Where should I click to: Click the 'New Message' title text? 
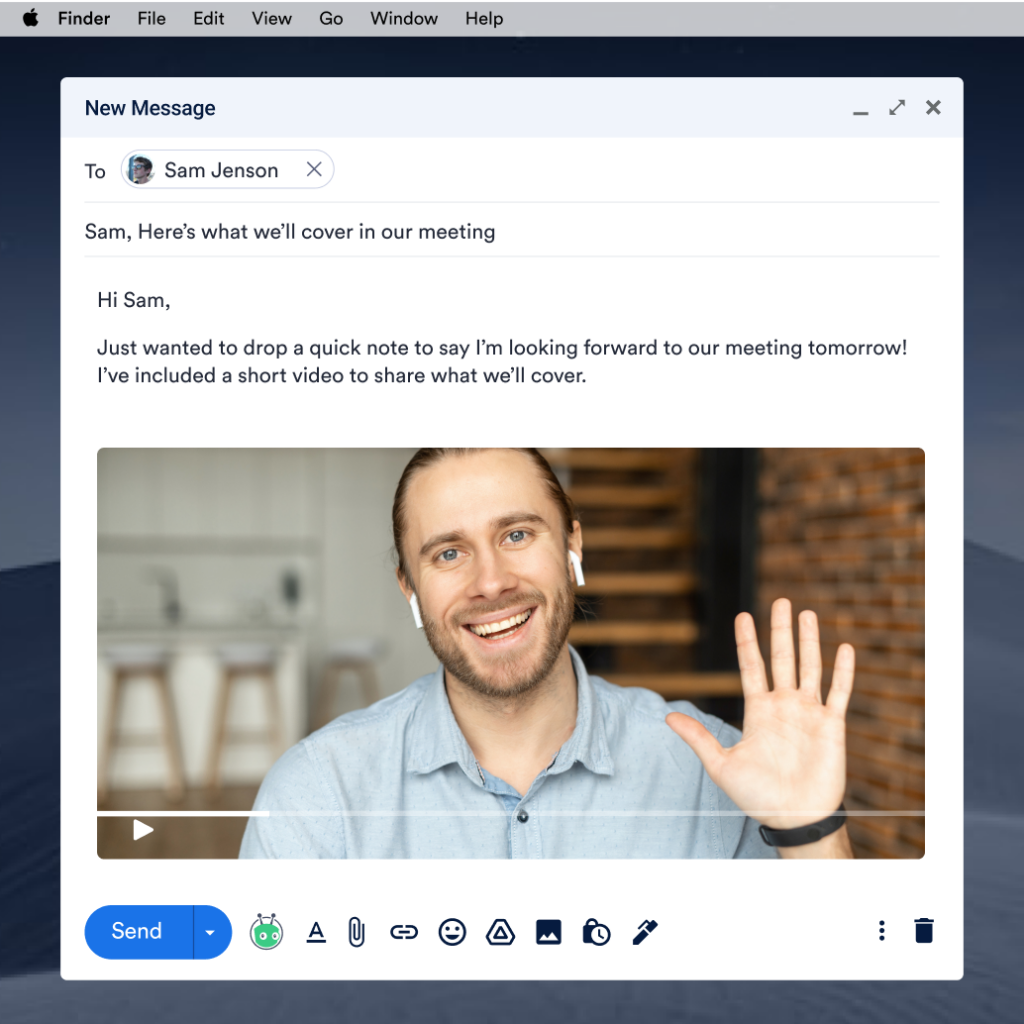pos(150,108)
